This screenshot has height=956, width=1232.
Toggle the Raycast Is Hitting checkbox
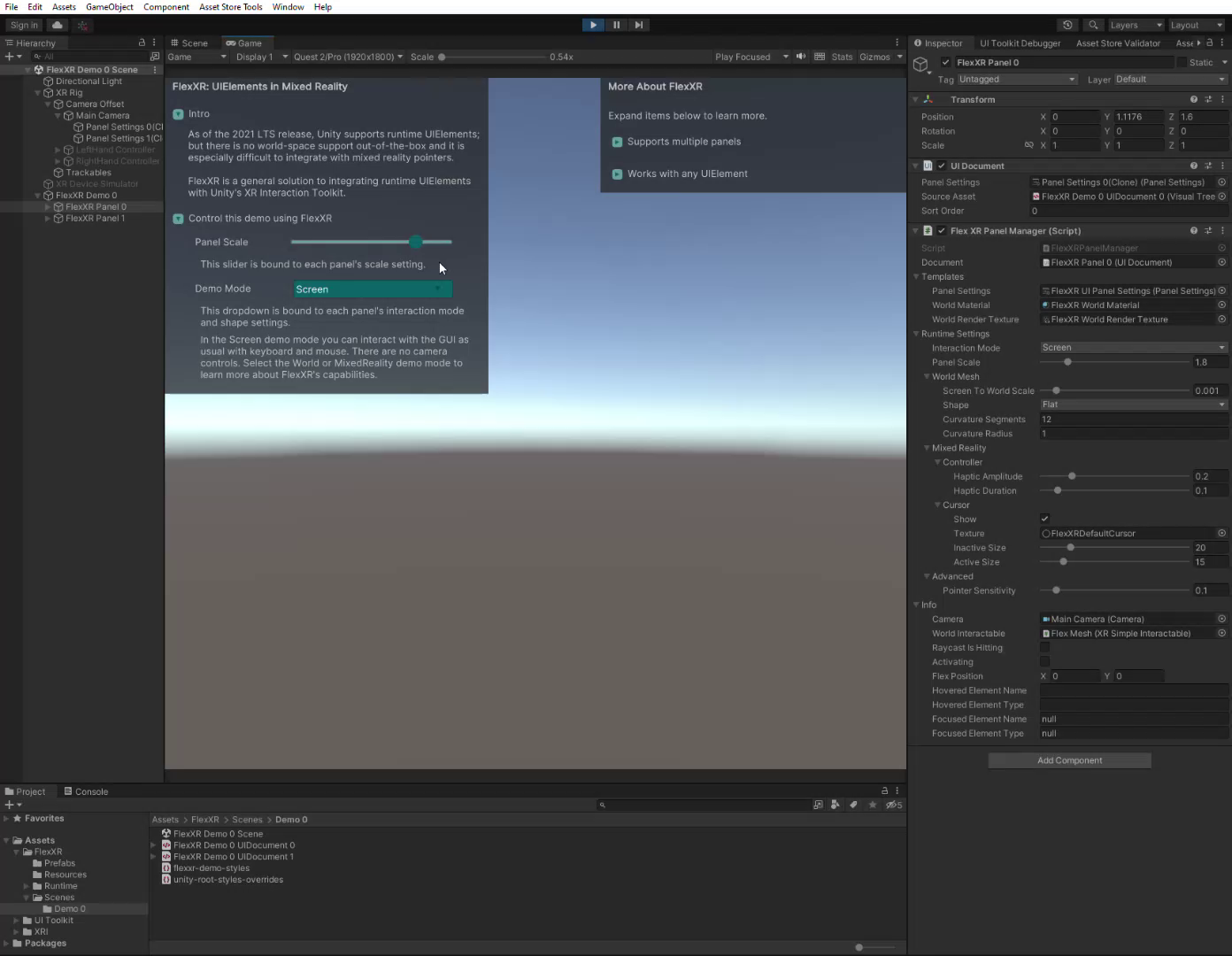pos(1044,647)
